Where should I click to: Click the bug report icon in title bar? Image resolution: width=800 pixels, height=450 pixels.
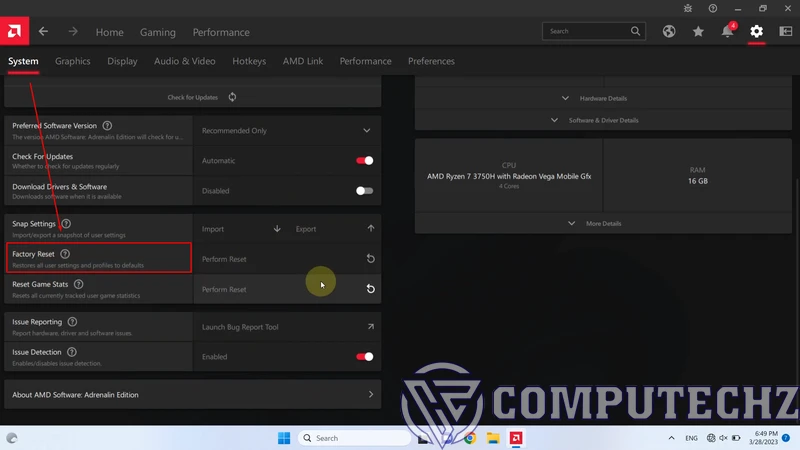point(688,8)
